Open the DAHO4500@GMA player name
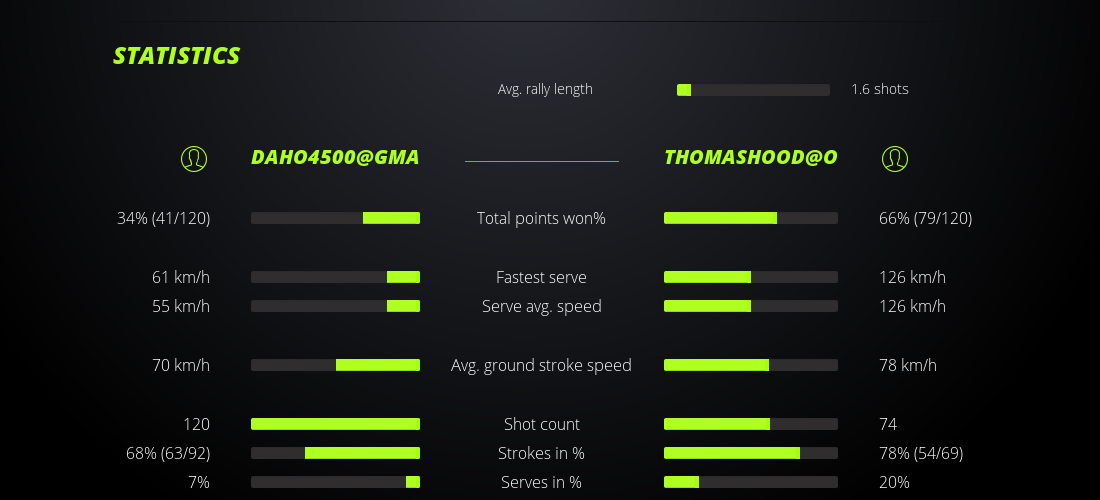Viewport: 1100px width, 500px height. coord(335,158)
